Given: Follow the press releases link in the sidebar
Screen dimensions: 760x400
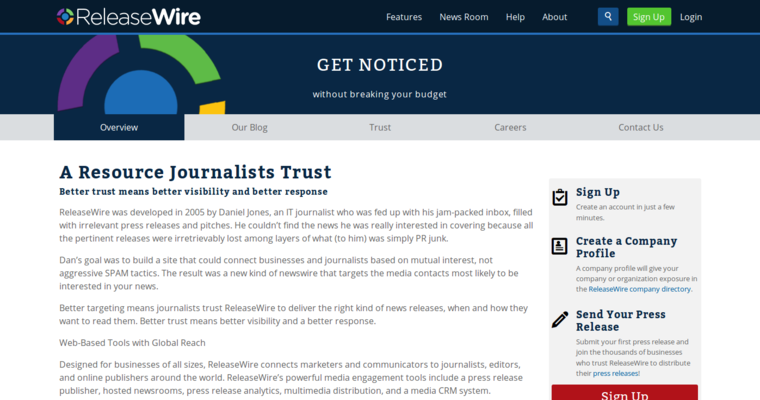Looking at the screenshot, I should 615,373.
